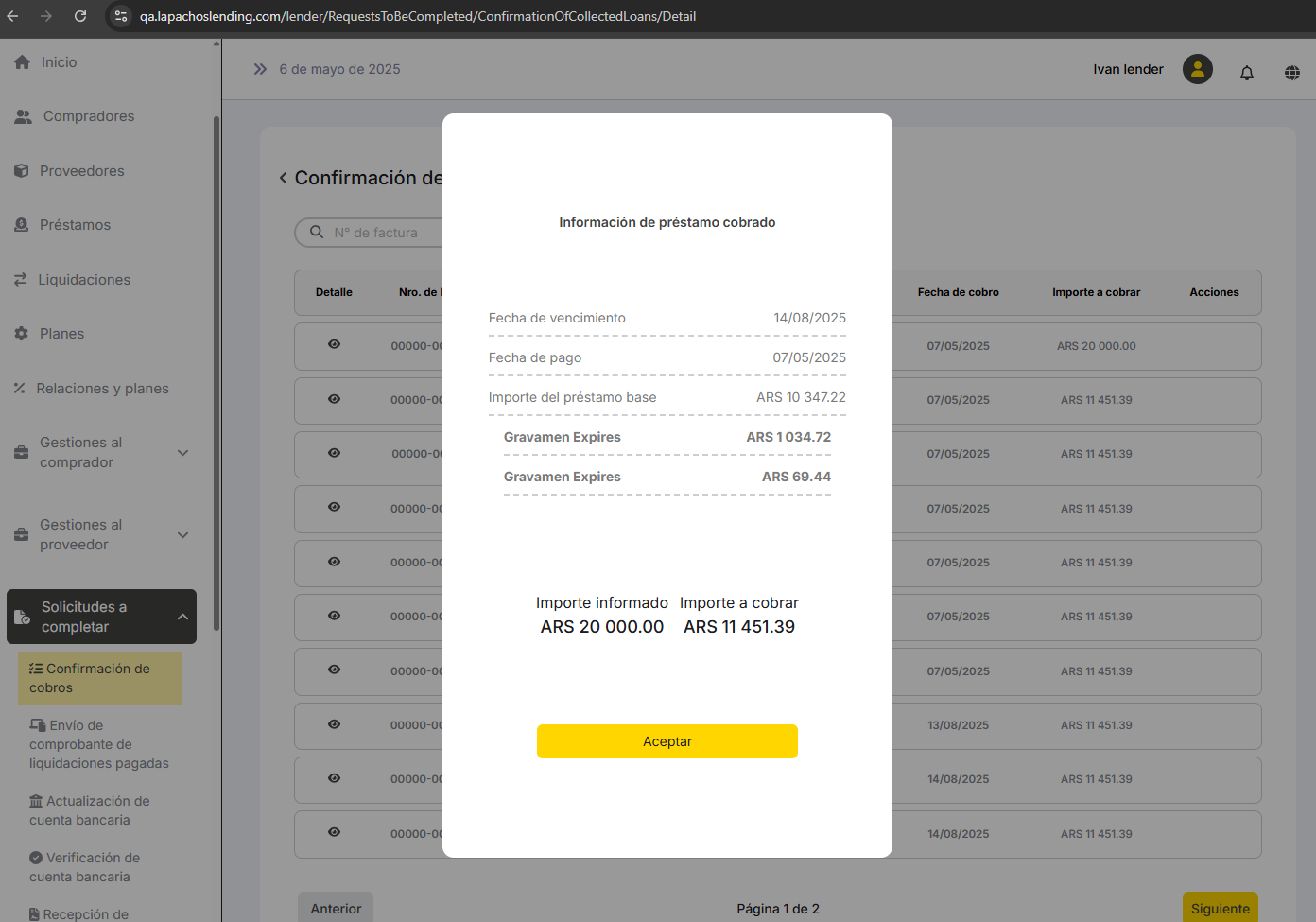Click the magnifier icon in invoice search

[317, 233]
